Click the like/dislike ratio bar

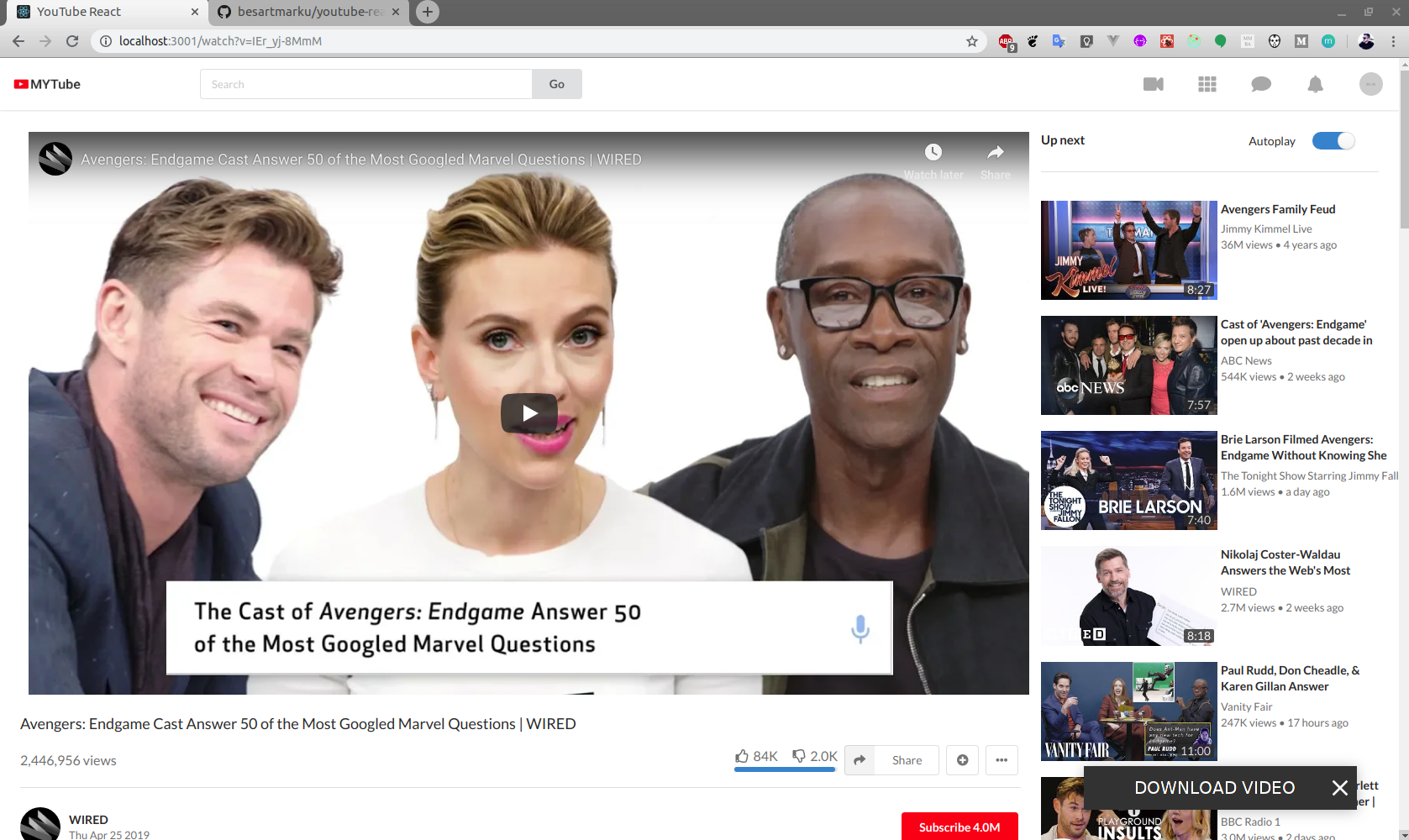[x=785, y=769]
